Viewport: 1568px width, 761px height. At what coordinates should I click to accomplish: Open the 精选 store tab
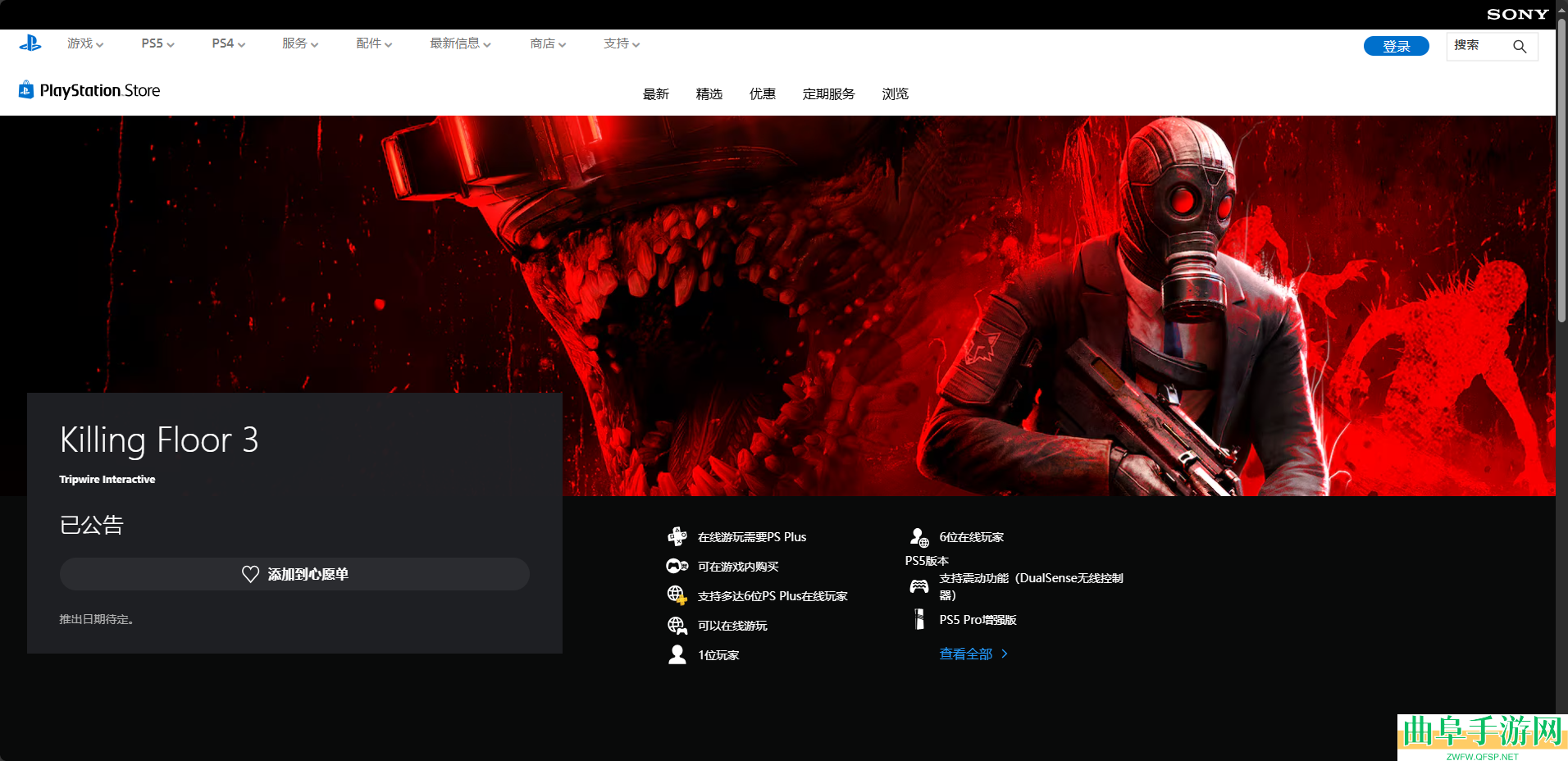[709, 94]
